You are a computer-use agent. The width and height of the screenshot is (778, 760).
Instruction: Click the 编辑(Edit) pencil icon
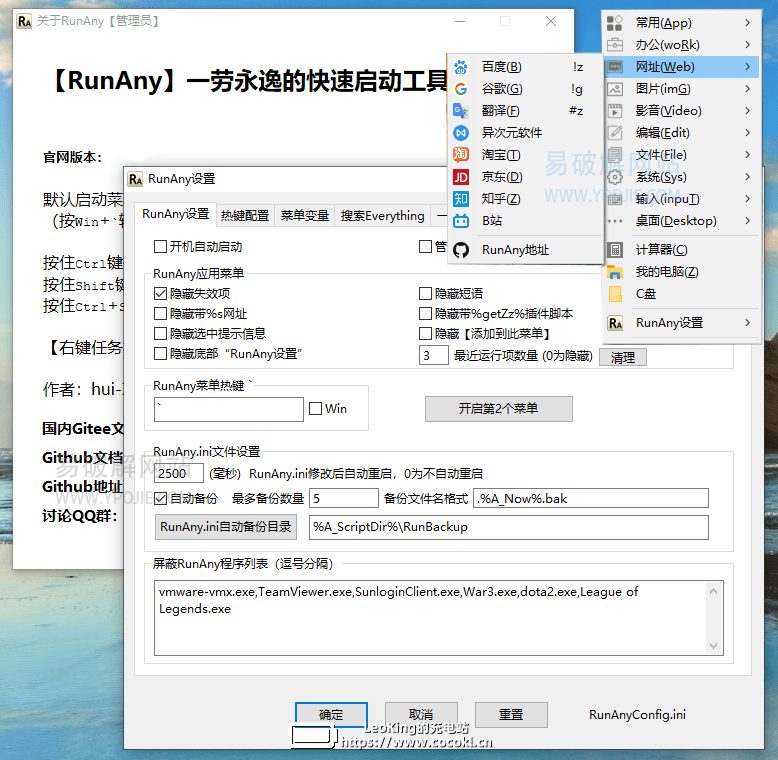(615, 133)
